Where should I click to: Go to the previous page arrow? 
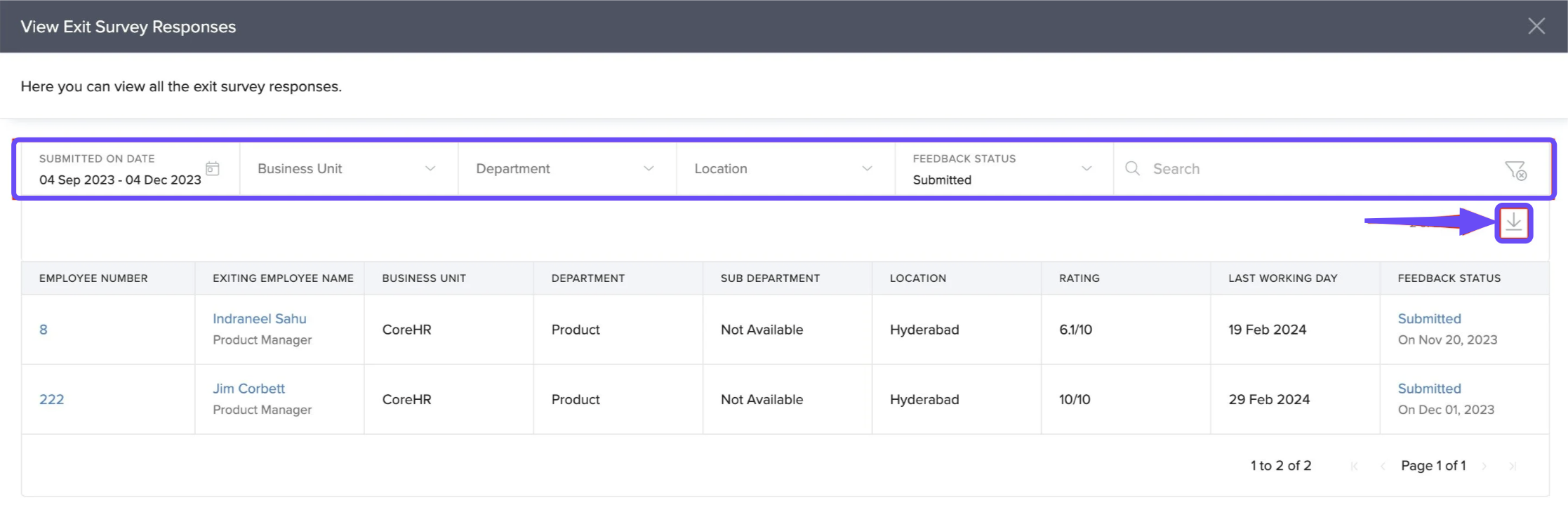pos(1382,466)
